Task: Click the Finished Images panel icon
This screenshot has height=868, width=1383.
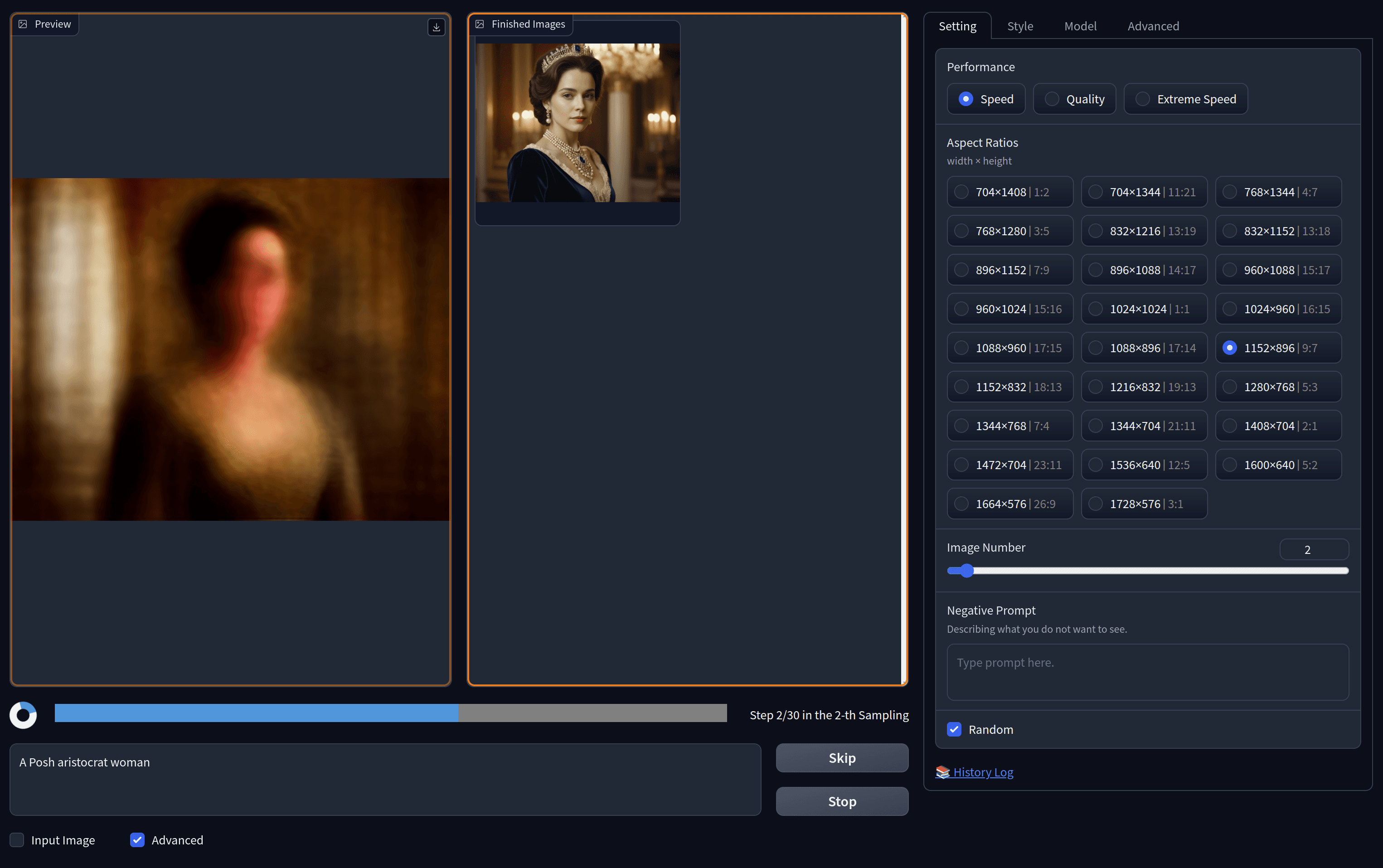Action: click(x=480, y=24)
